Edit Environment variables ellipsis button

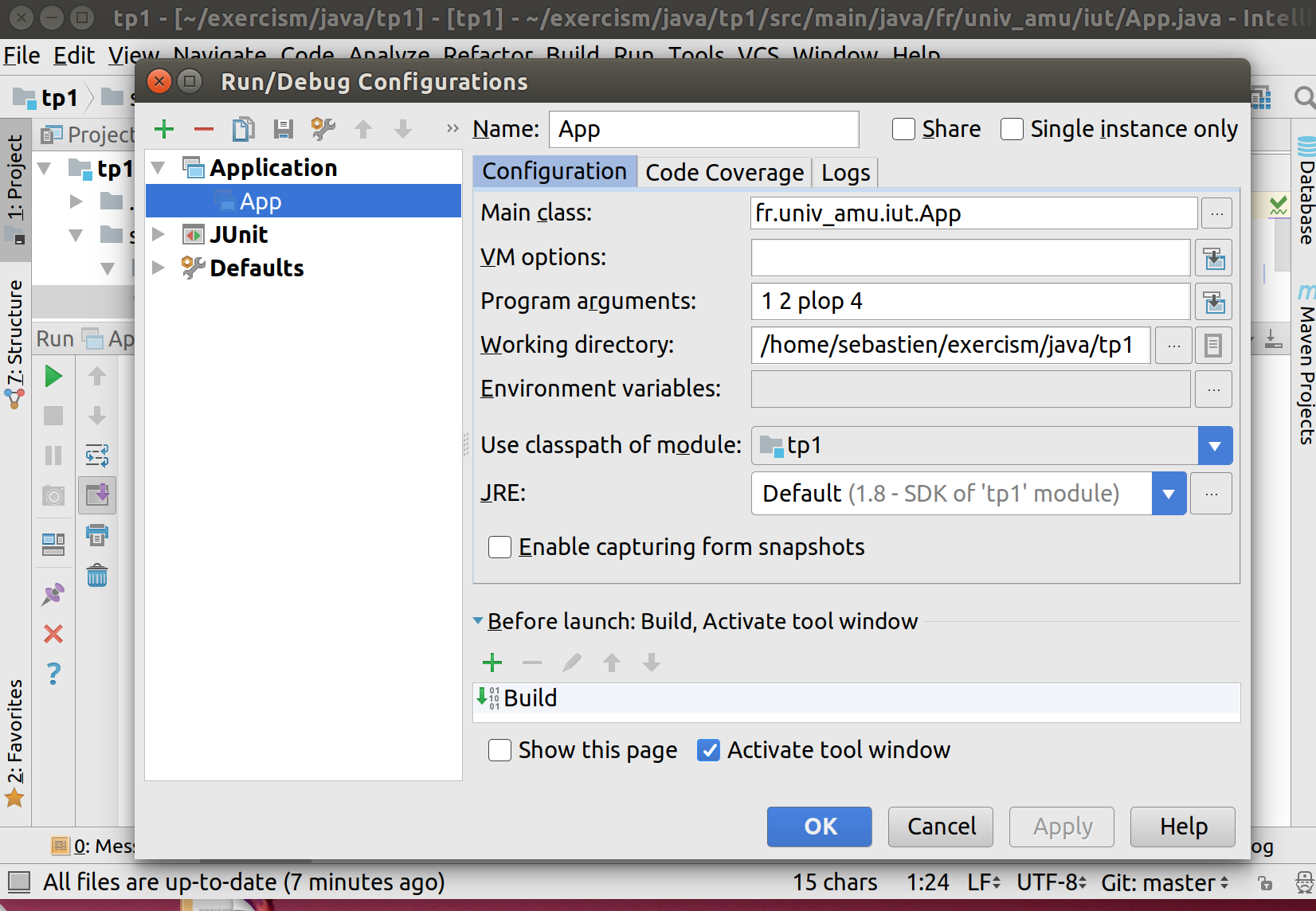[1213, 389]
